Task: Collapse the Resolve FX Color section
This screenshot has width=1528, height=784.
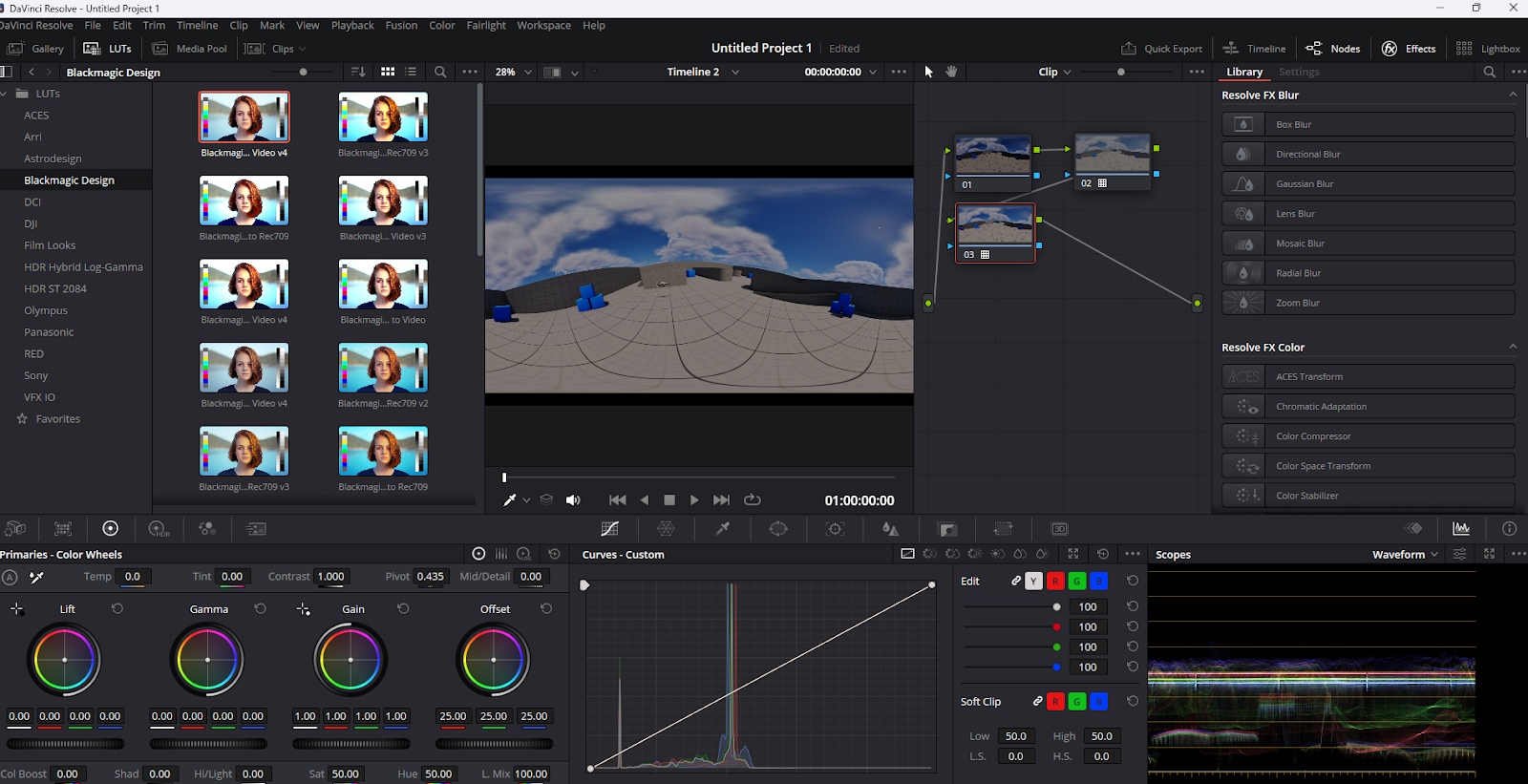Action: click(1513, 347)
